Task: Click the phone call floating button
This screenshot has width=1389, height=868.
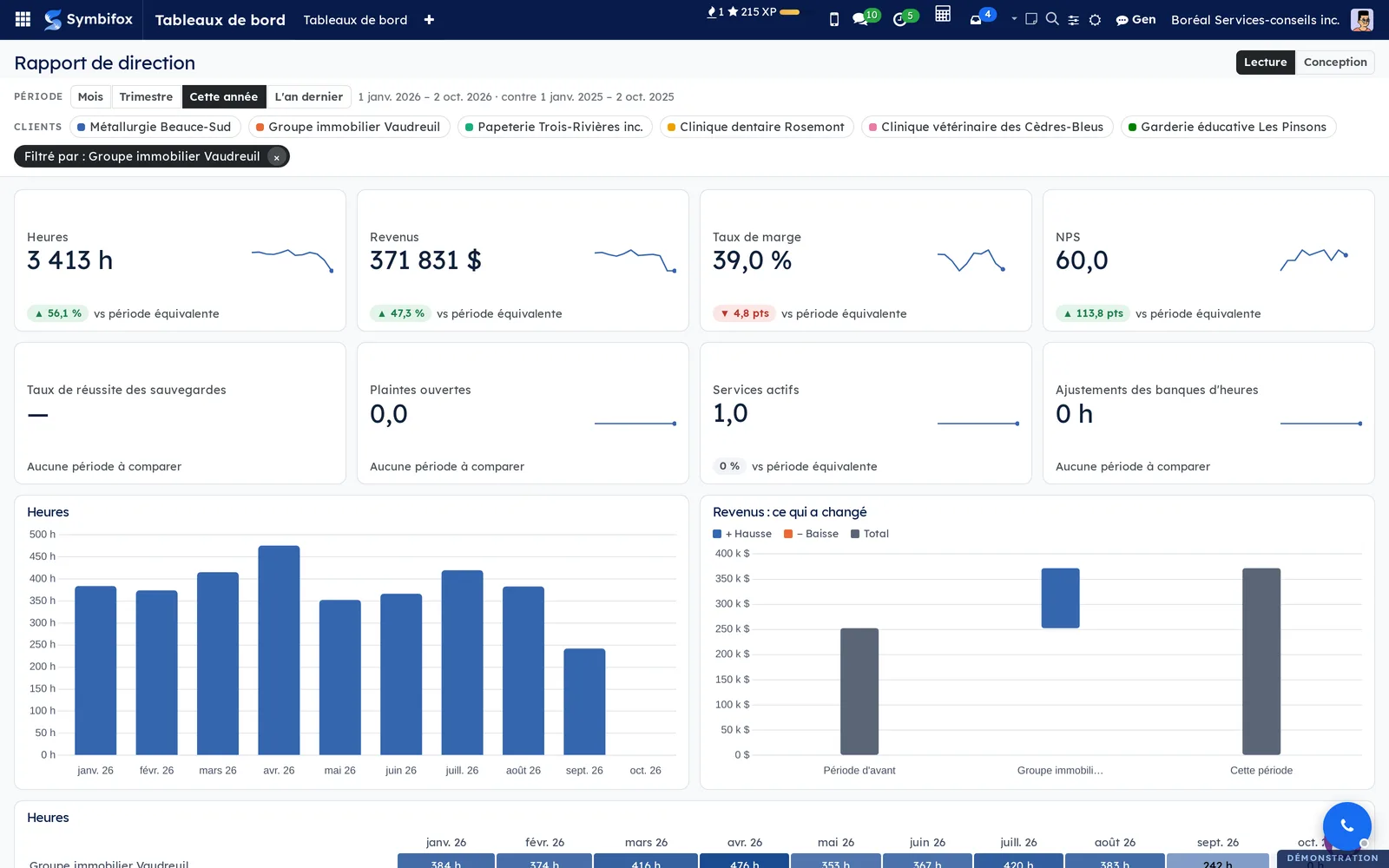Action: coord(1346,825)
